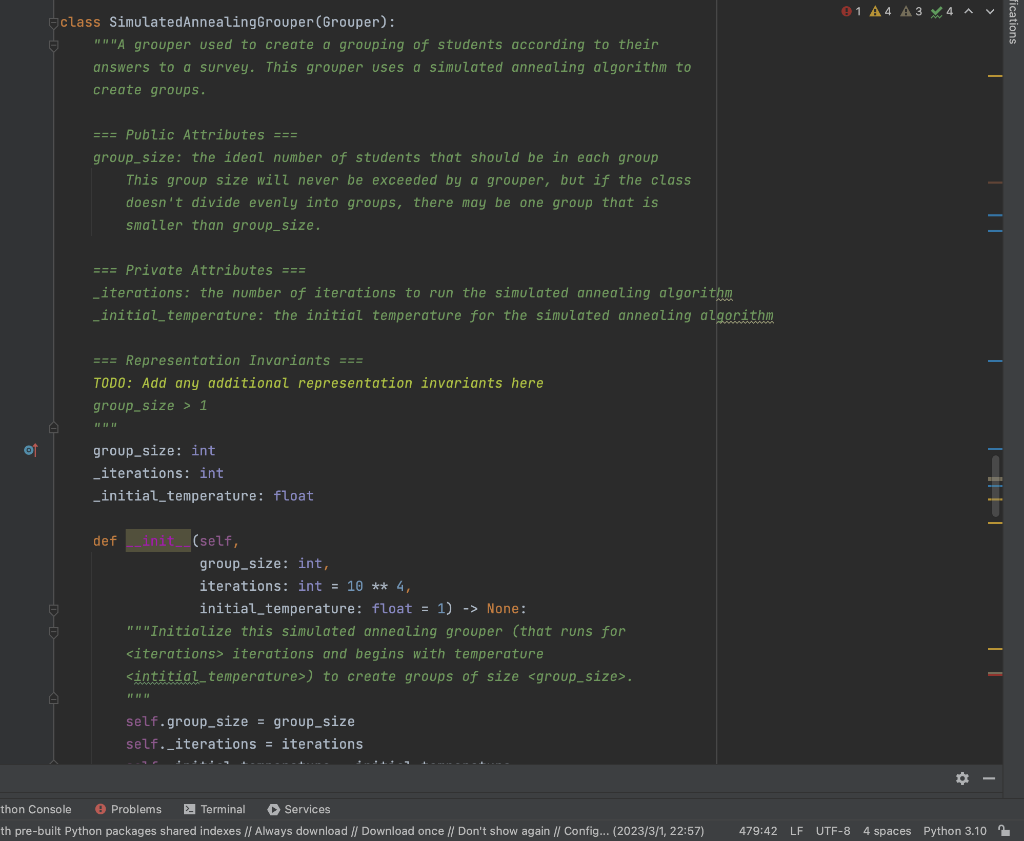This screenshot has height=841, width=1024.
Task: Click the yellow warning indicator showing 4
Action: pyautogui.click(x=880, y=11)
